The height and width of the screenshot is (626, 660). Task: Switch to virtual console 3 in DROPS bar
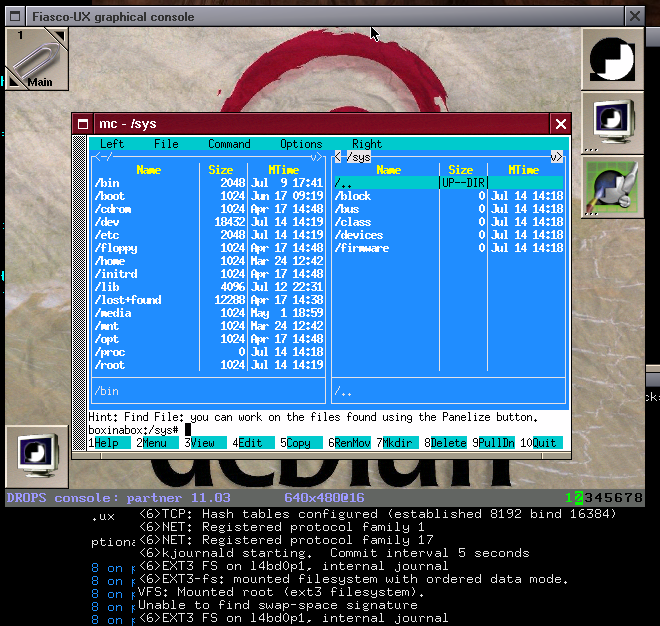coord(588,498)
